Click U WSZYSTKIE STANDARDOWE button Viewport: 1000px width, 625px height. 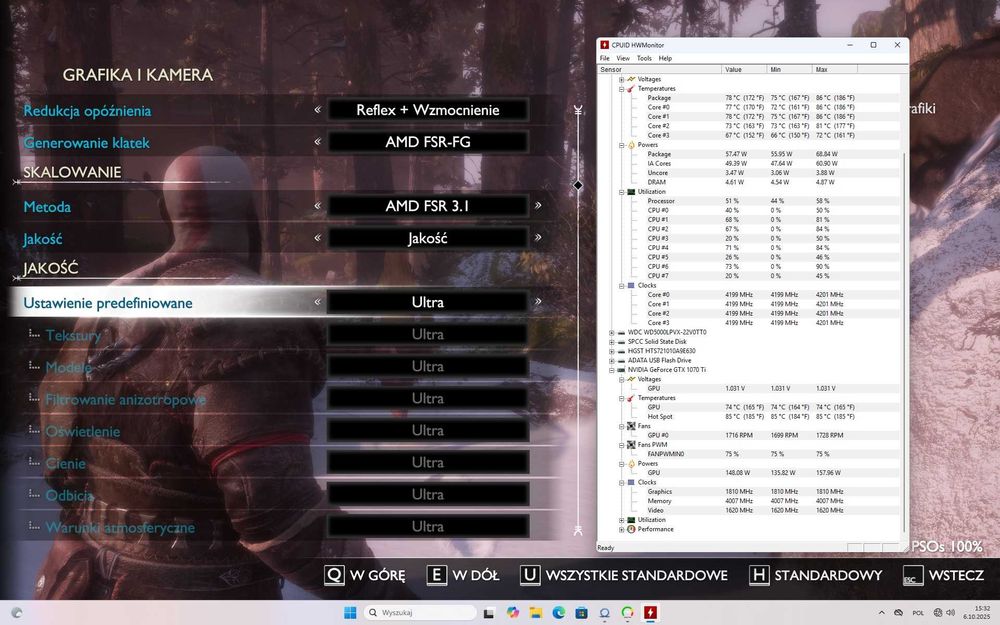[x=624, y=575]
